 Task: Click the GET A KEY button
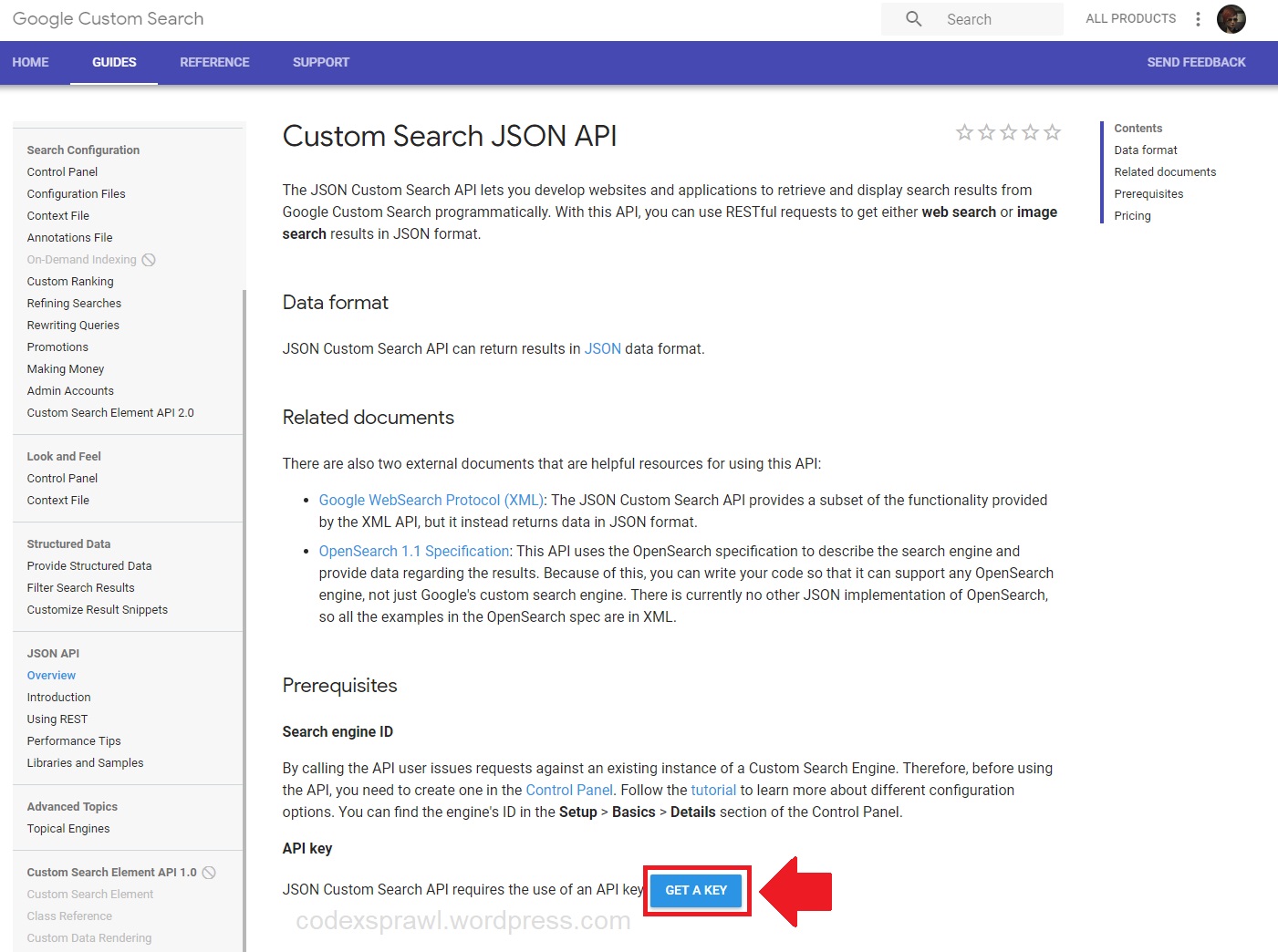[696, 890]
